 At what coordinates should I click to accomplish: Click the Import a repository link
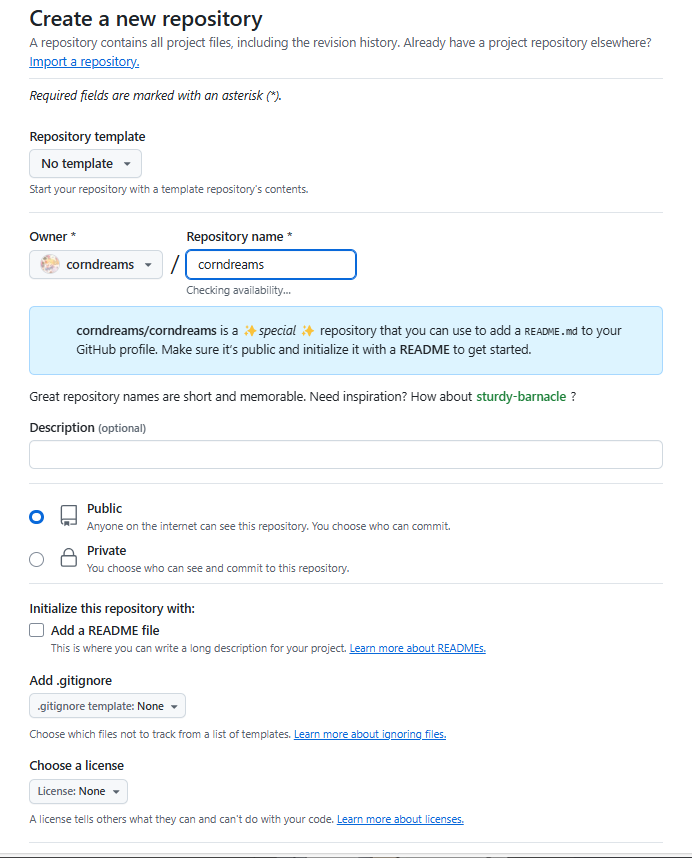[84, 62]
